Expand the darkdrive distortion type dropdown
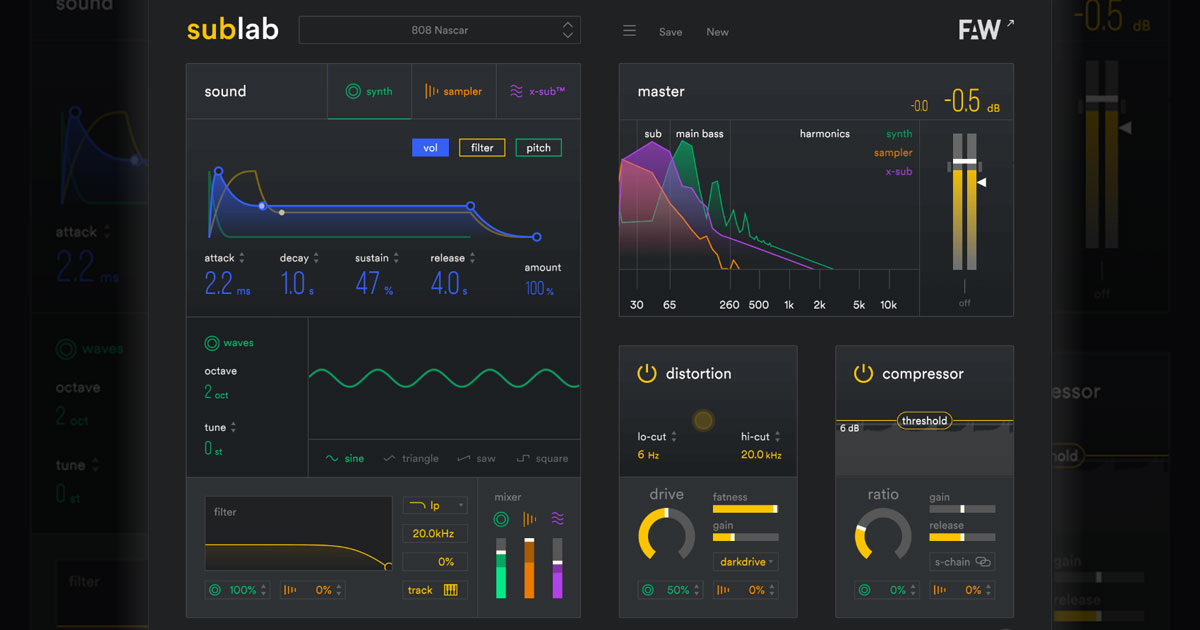The width and height of the screenshot is (1200, 630). (x=745, y=562)
